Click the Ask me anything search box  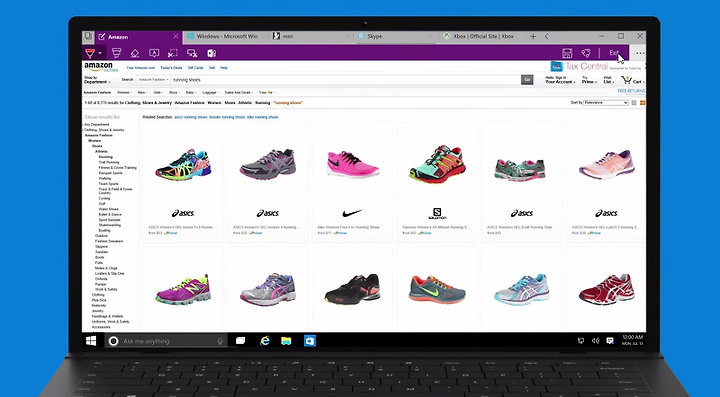pos(166,341)
